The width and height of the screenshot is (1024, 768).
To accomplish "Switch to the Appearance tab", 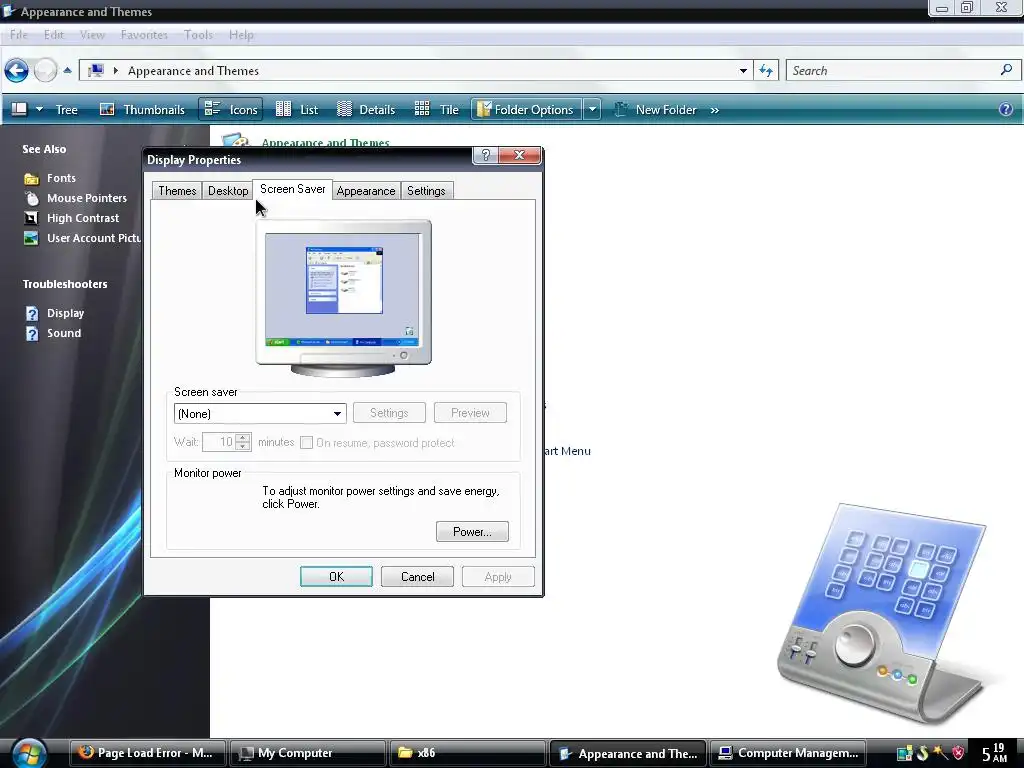I will pos(366,191).
